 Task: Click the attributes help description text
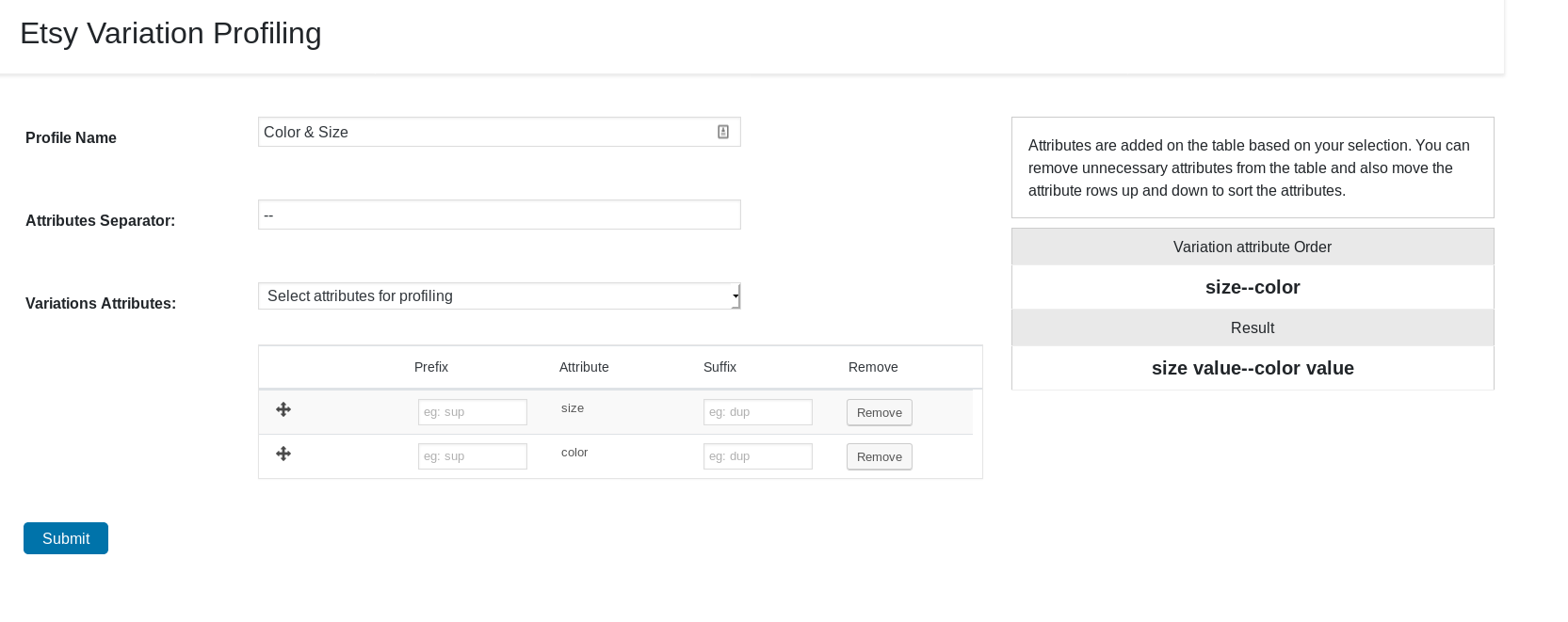tap(1249, 167)
